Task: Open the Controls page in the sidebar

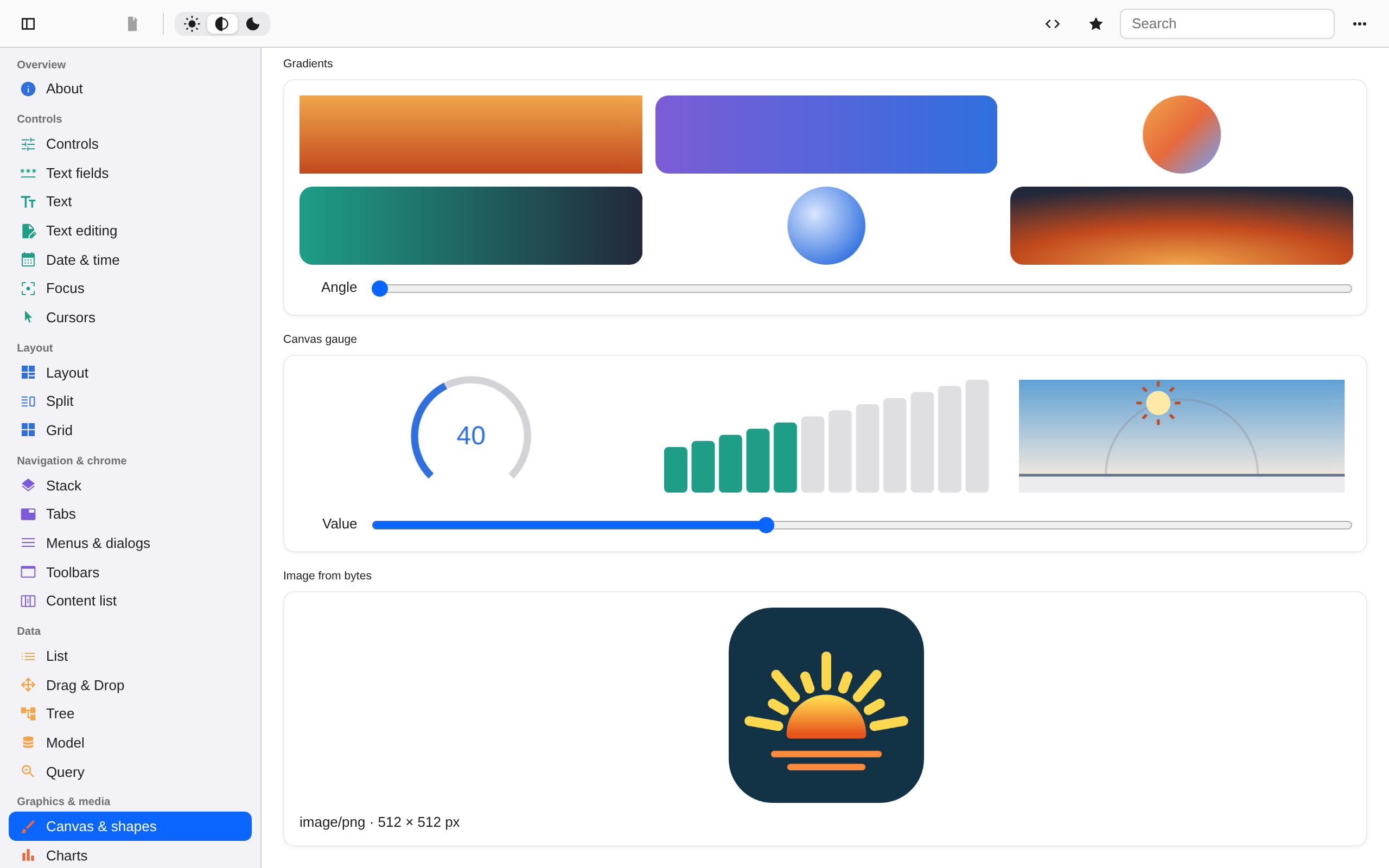Action: pyautogui.click(x=130, y=144)
